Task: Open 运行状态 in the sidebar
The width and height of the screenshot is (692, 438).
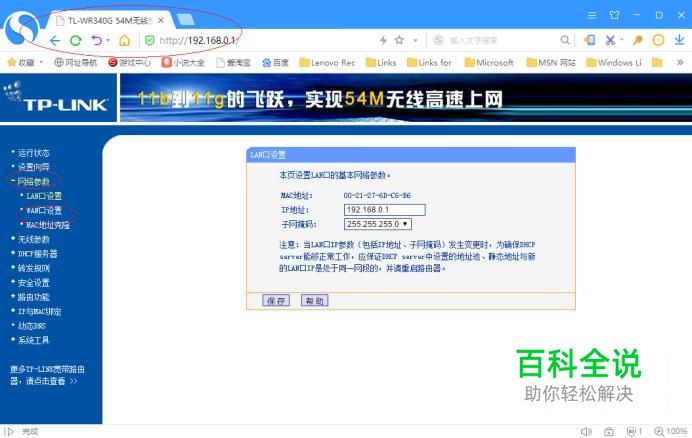Action: pos(34,153)
